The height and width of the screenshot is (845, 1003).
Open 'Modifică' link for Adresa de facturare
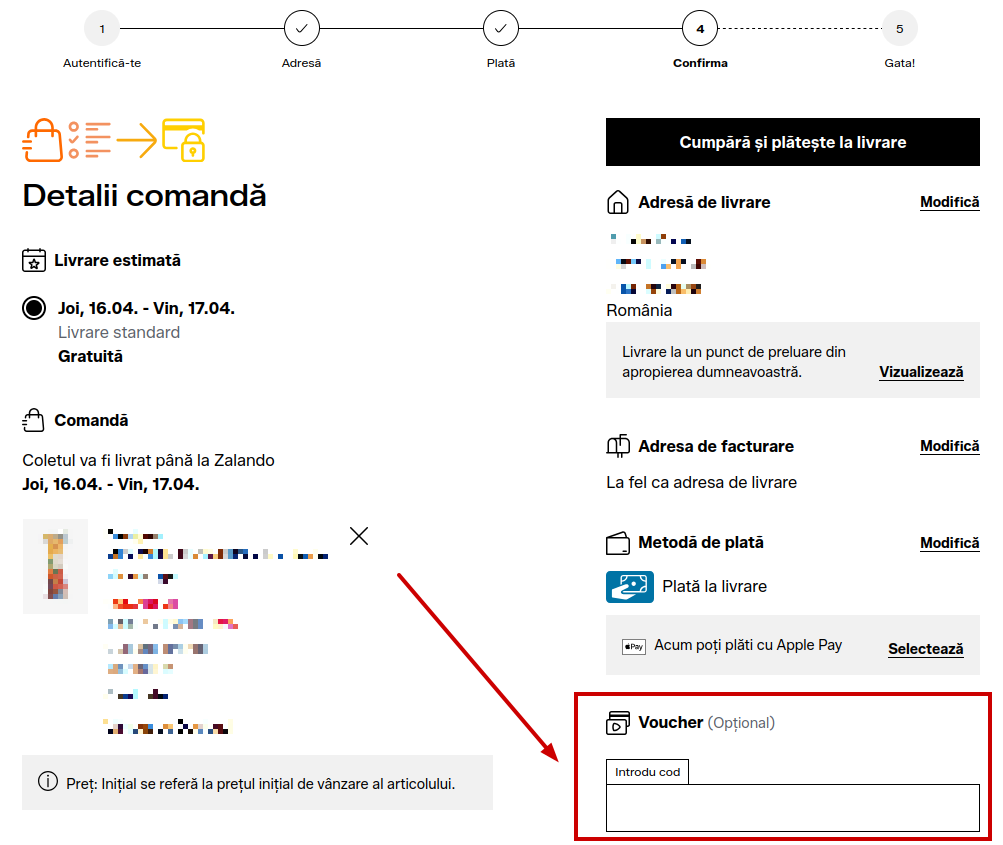(x=949, y=446)
